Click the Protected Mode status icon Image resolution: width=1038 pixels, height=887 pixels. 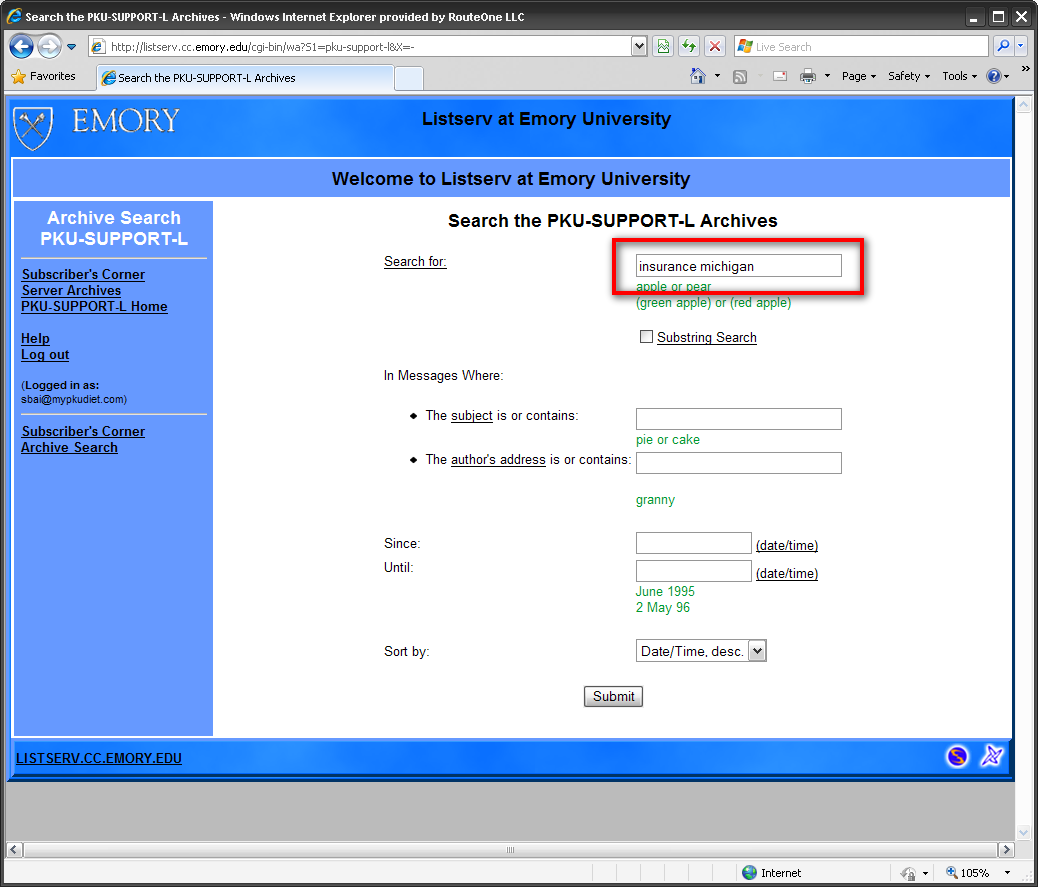pyautogui.click(x=908, y=873)
